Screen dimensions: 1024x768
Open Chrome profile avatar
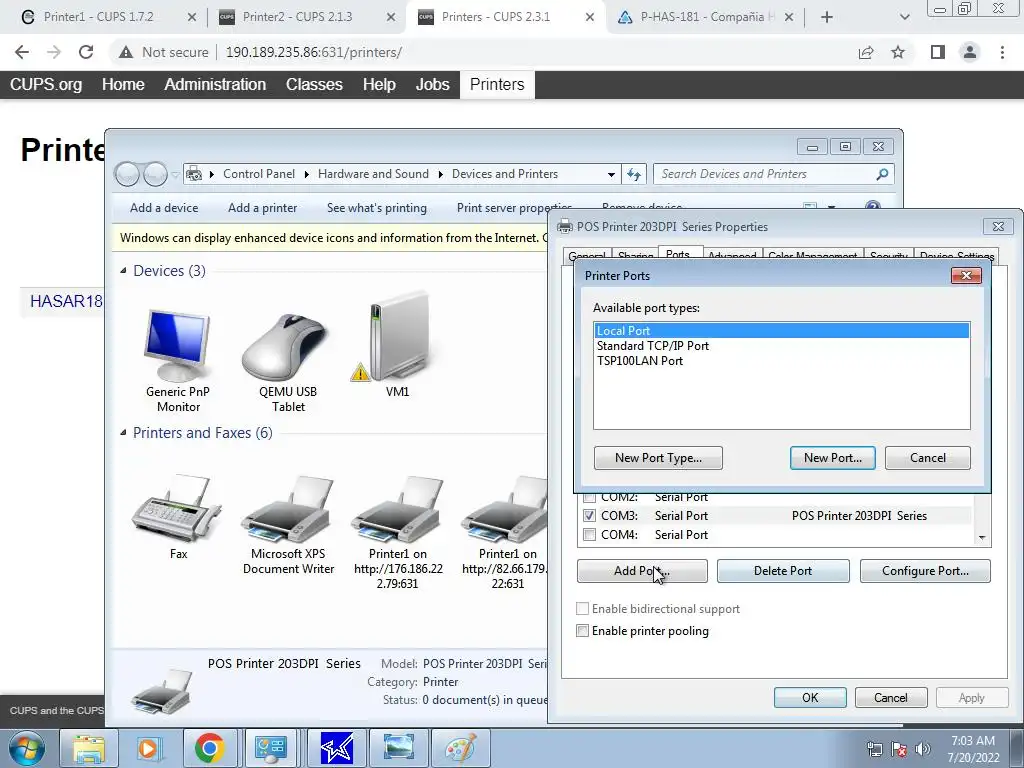970,52
